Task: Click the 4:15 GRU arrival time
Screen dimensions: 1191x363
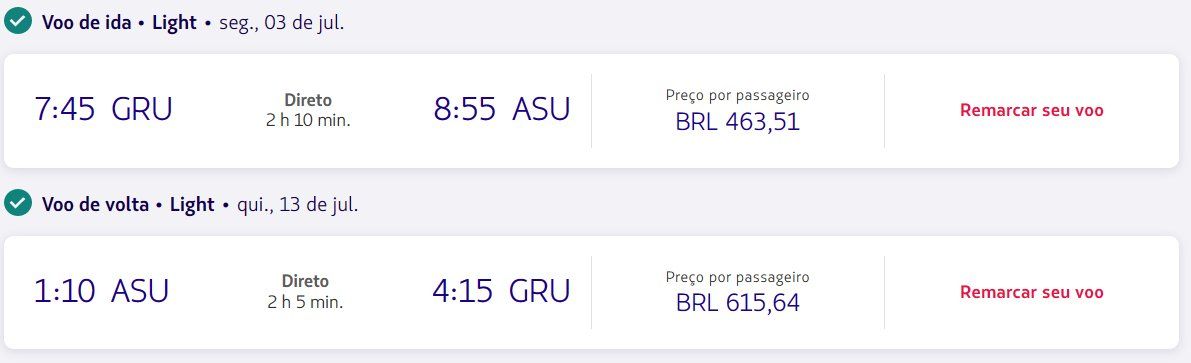Action: (x=501, y=292)
